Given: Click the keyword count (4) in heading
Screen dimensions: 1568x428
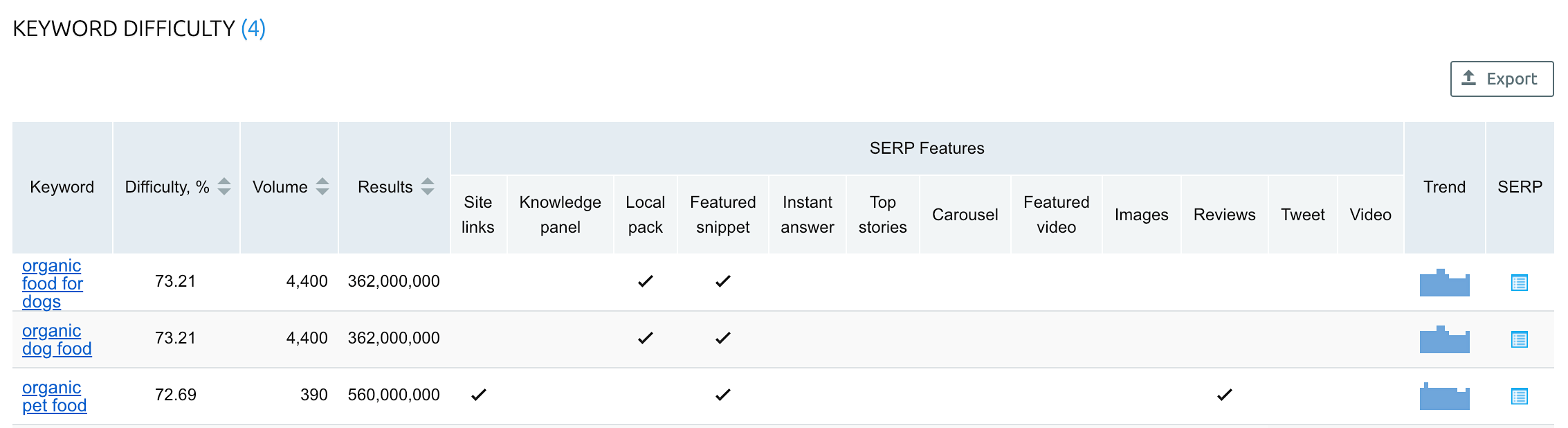Looking at the screenshot, I should pos(253,28).
